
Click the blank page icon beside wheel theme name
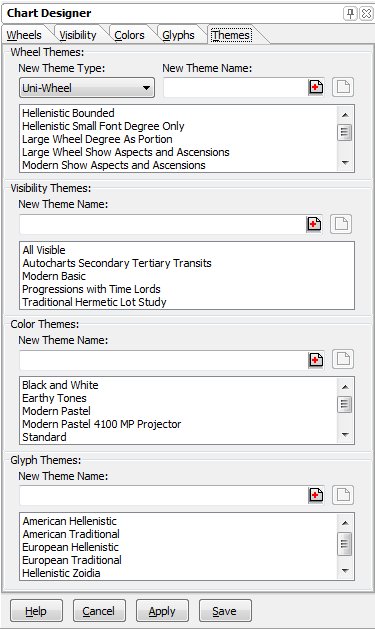pos(343,87)
